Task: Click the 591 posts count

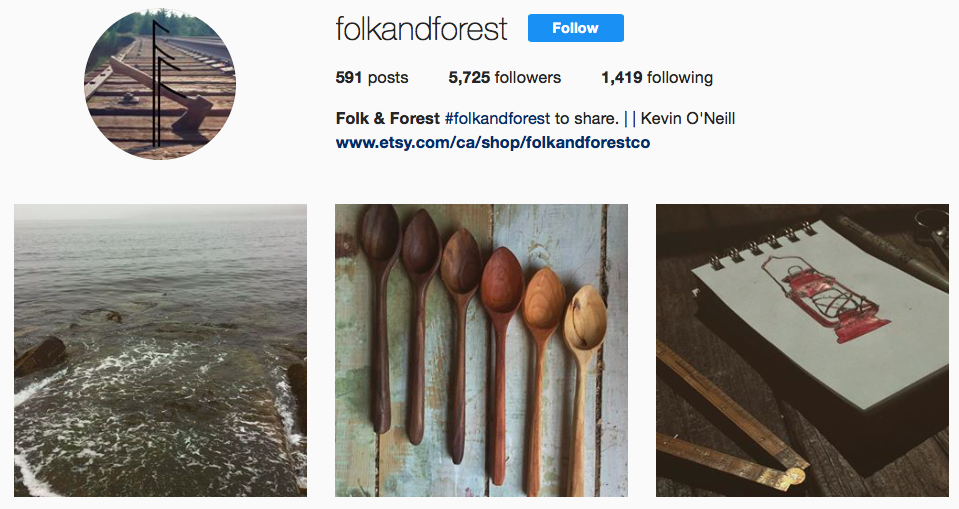Action: tap(372, 78)
